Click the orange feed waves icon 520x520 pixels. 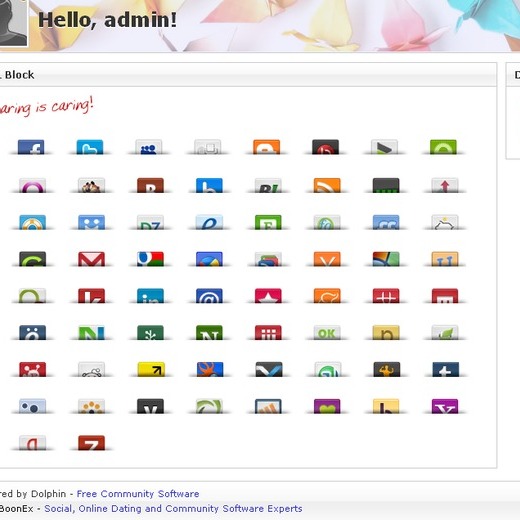[327, 185]
